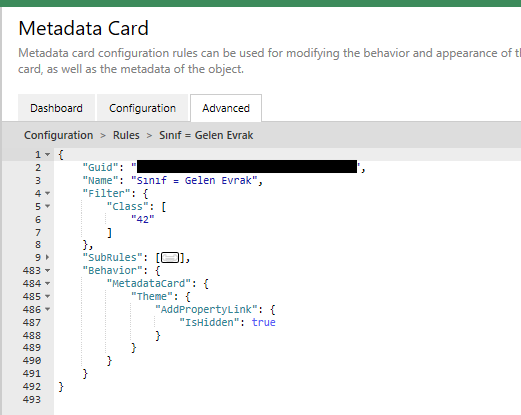521x415 pixels.
Task: Collapse the Class array fold arrow
Action: pyautogui.click(x=48, y=206)
